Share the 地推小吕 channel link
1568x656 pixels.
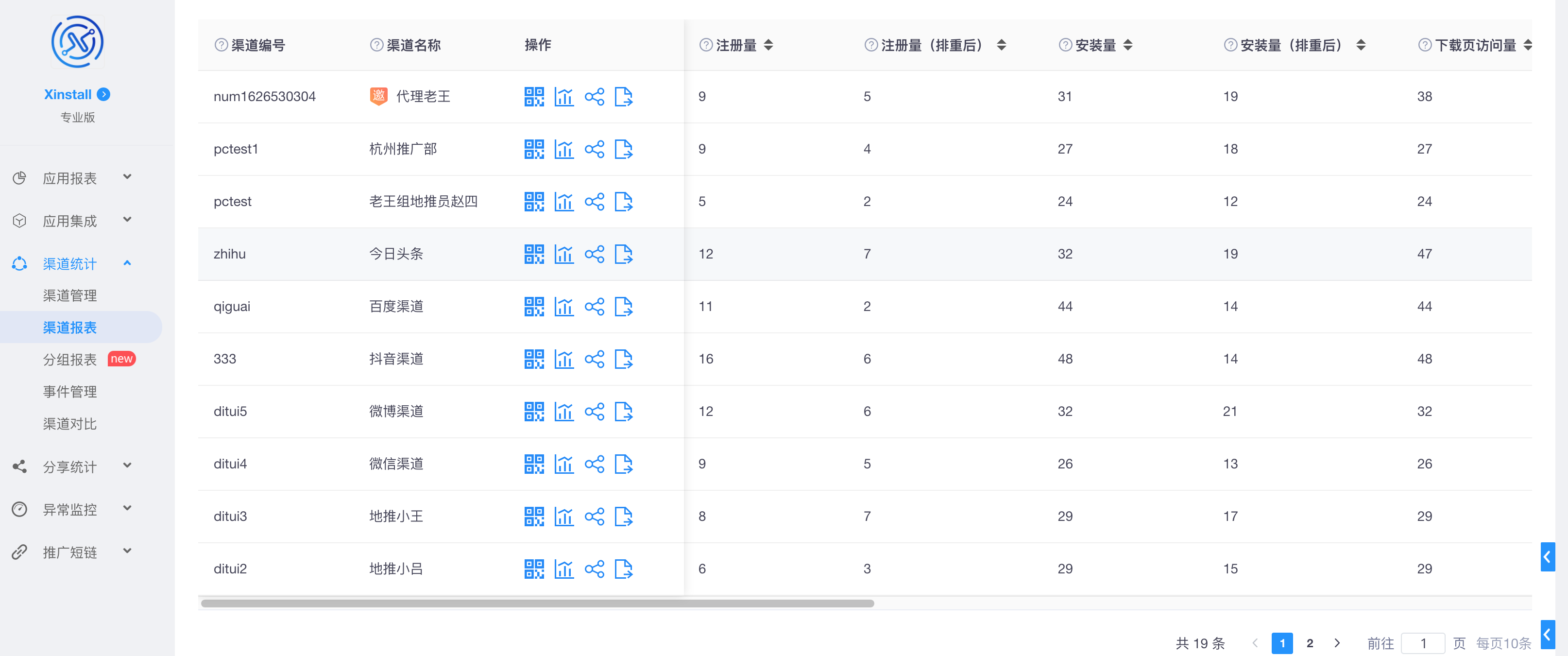point(594,569)
